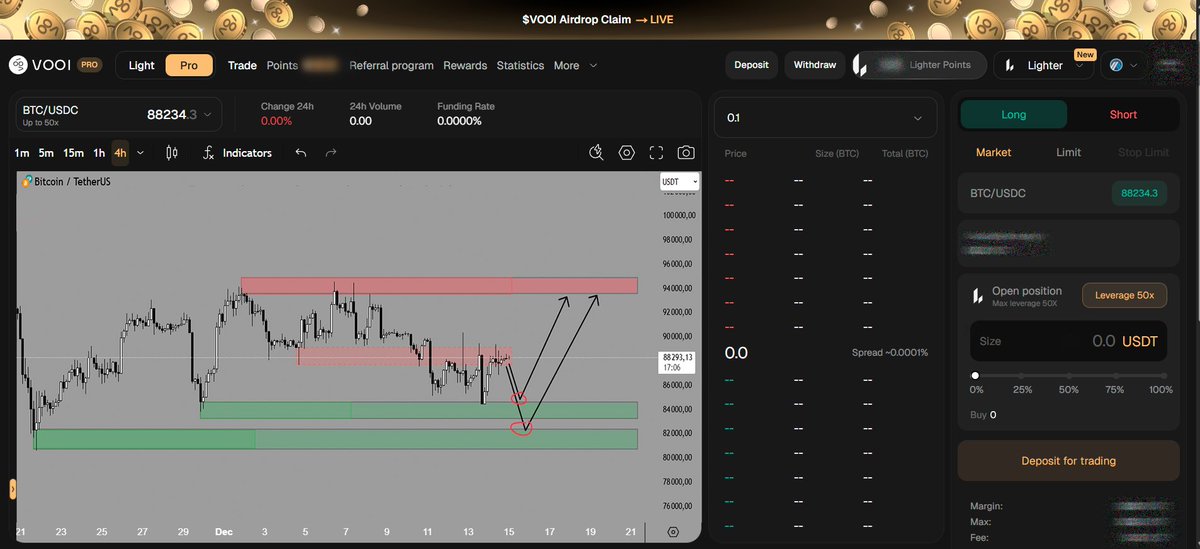
Task: Select 4h timeframe
Action: tap(120, 153)
